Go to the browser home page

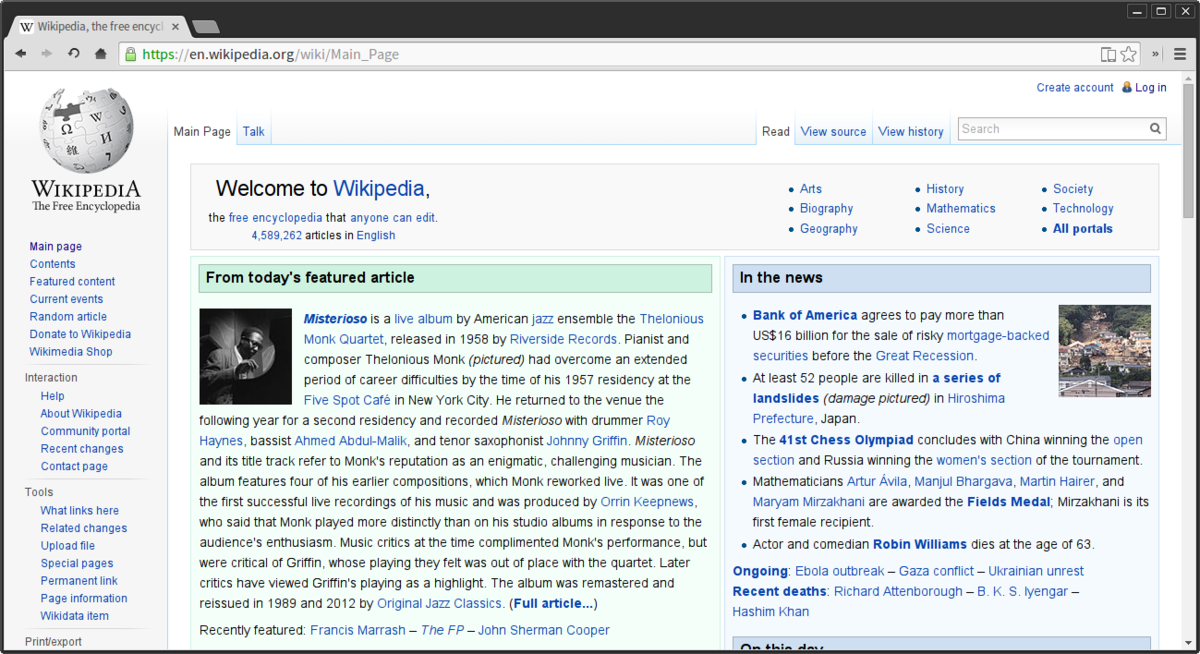click(98, 54)
